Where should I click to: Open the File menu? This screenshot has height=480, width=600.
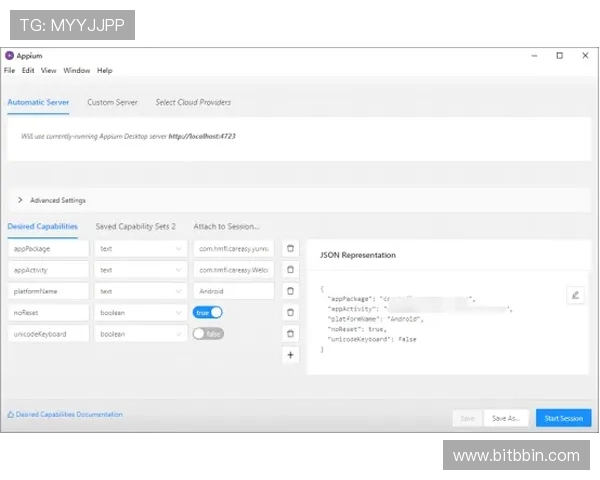[x=9, y=71]
